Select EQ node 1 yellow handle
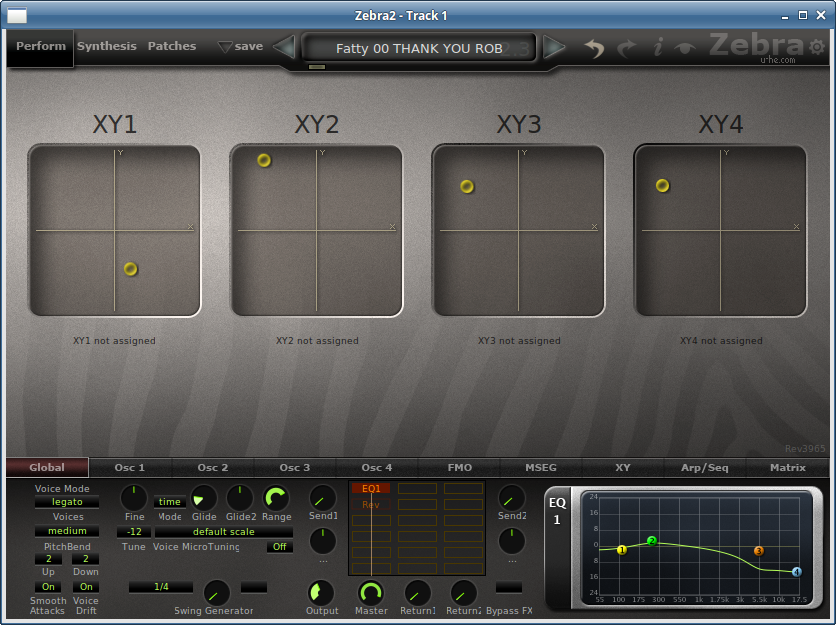 point(622,550)
